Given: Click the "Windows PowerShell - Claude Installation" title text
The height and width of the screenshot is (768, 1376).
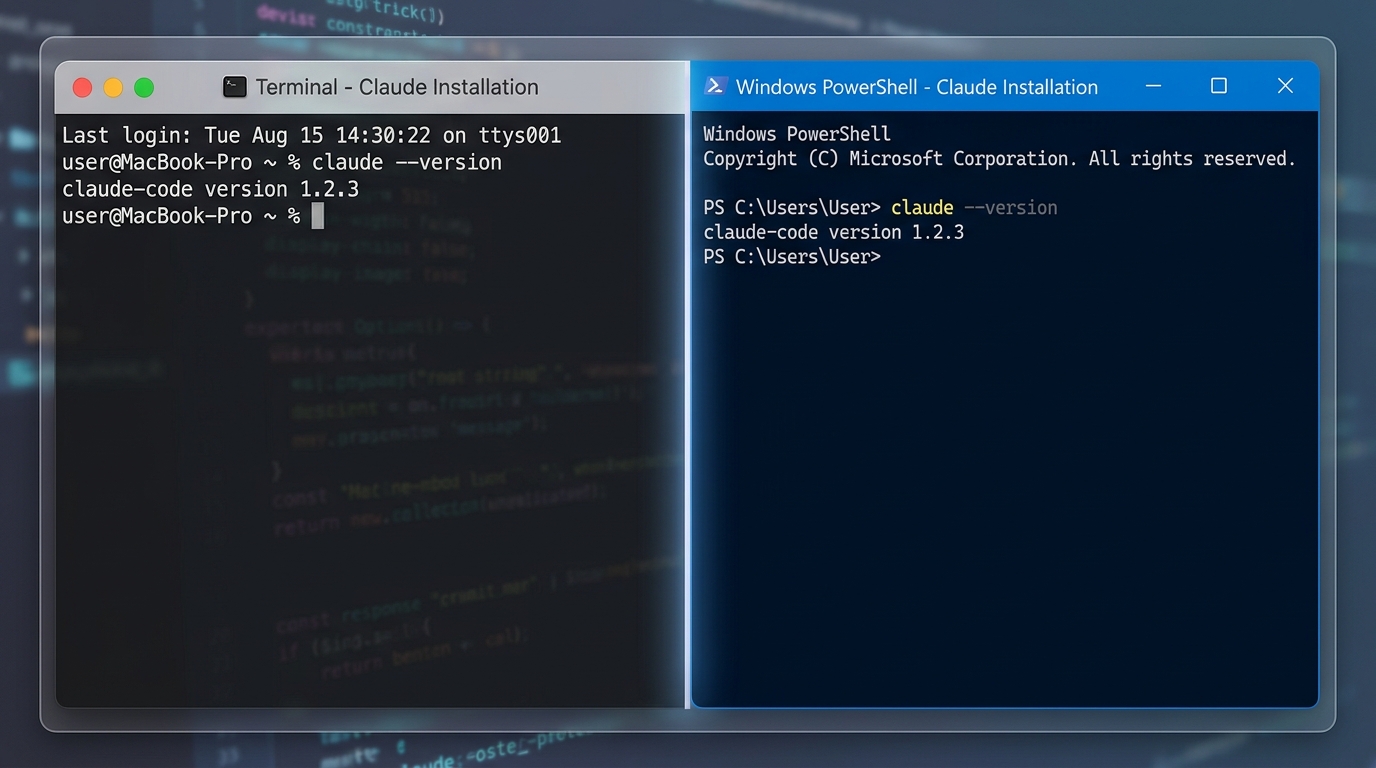Looking at the screenshot, I should [916, 87].
